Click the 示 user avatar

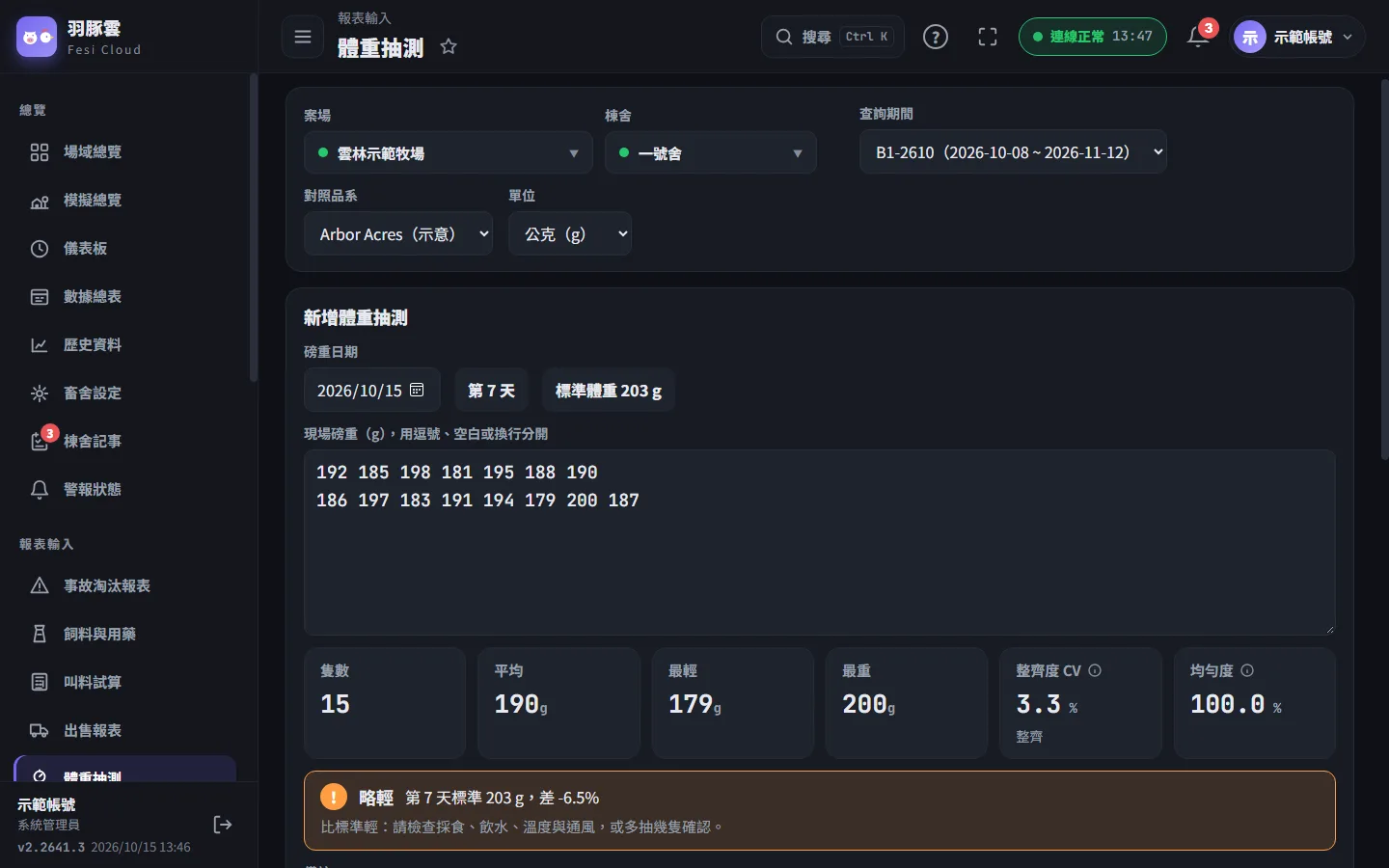(1250, 37)
